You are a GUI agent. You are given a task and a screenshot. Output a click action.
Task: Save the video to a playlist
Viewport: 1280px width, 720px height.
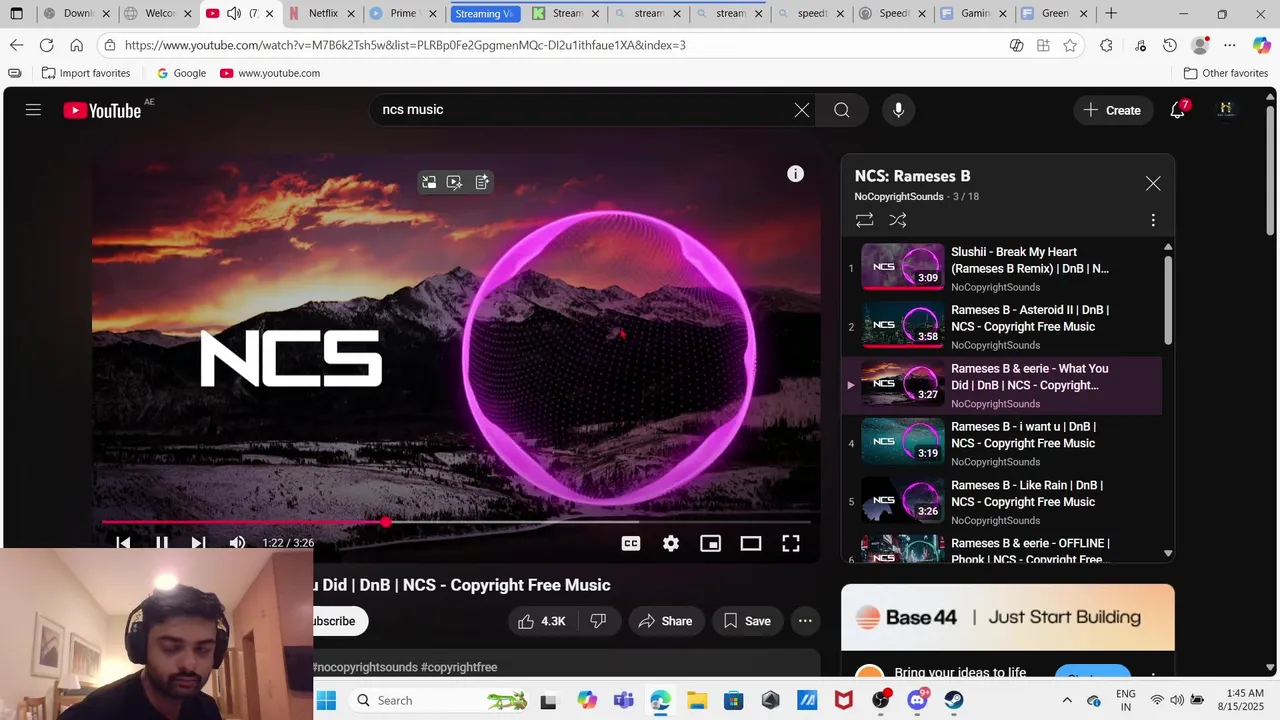tap(747, 621)
